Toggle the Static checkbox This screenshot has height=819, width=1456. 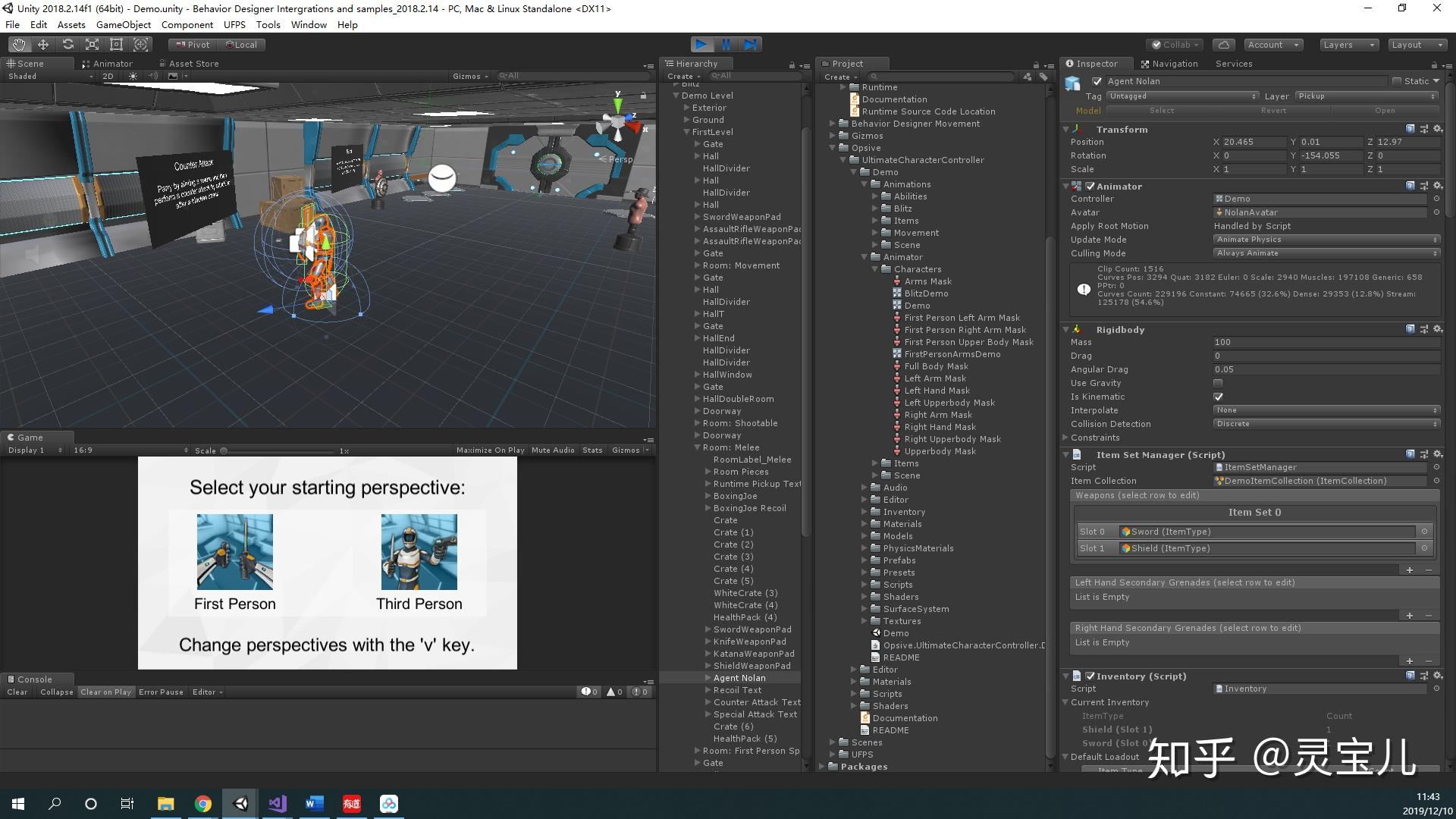[1397, 81]
